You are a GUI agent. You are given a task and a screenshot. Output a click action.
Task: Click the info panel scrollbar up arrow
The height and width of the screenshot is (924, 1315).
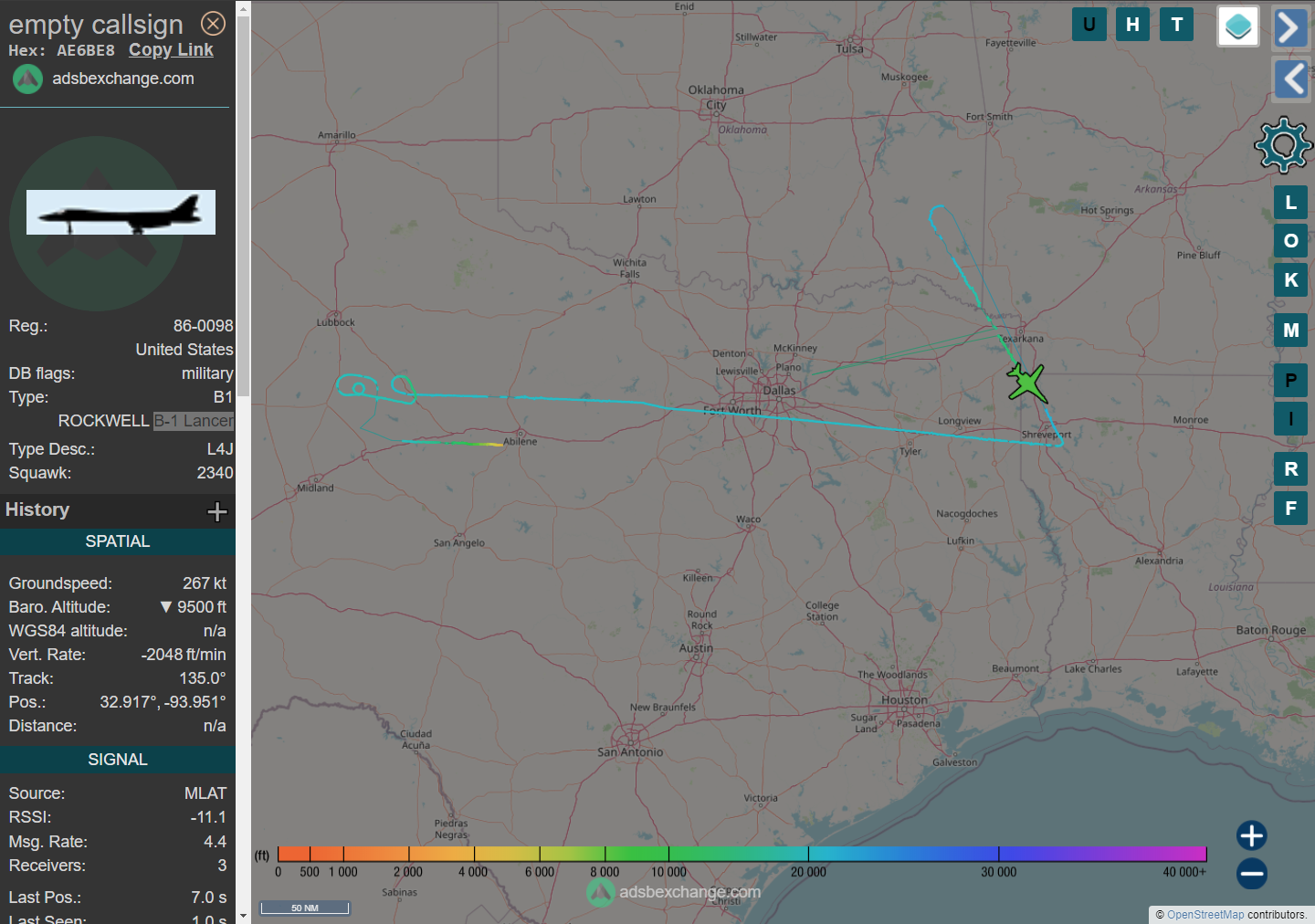pos(243,8)
